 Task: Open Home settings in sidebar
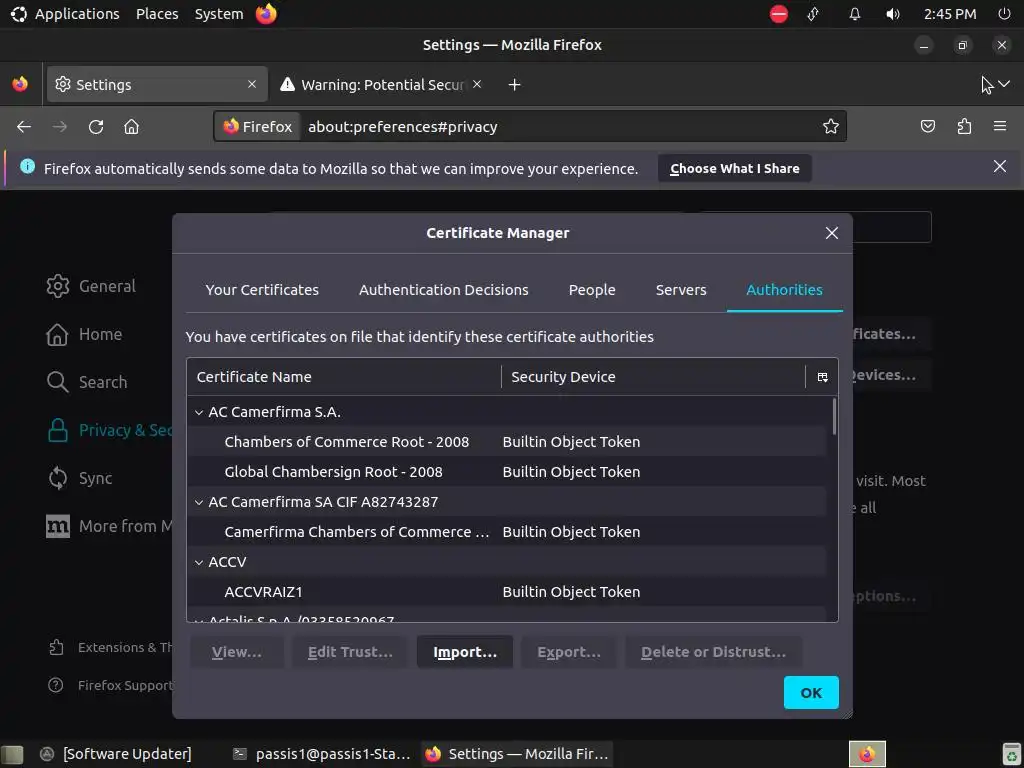(84, 334)
